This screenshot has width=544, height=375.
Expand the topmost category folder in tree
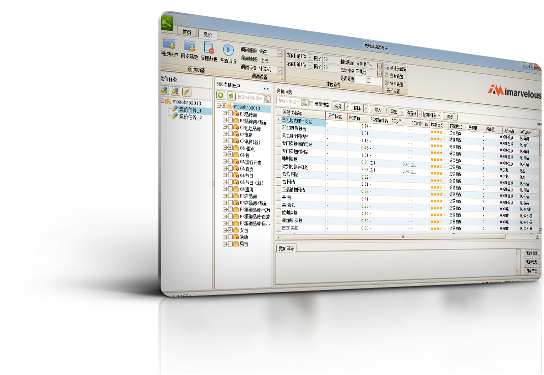pyautogui.click(x=225, y=113)
